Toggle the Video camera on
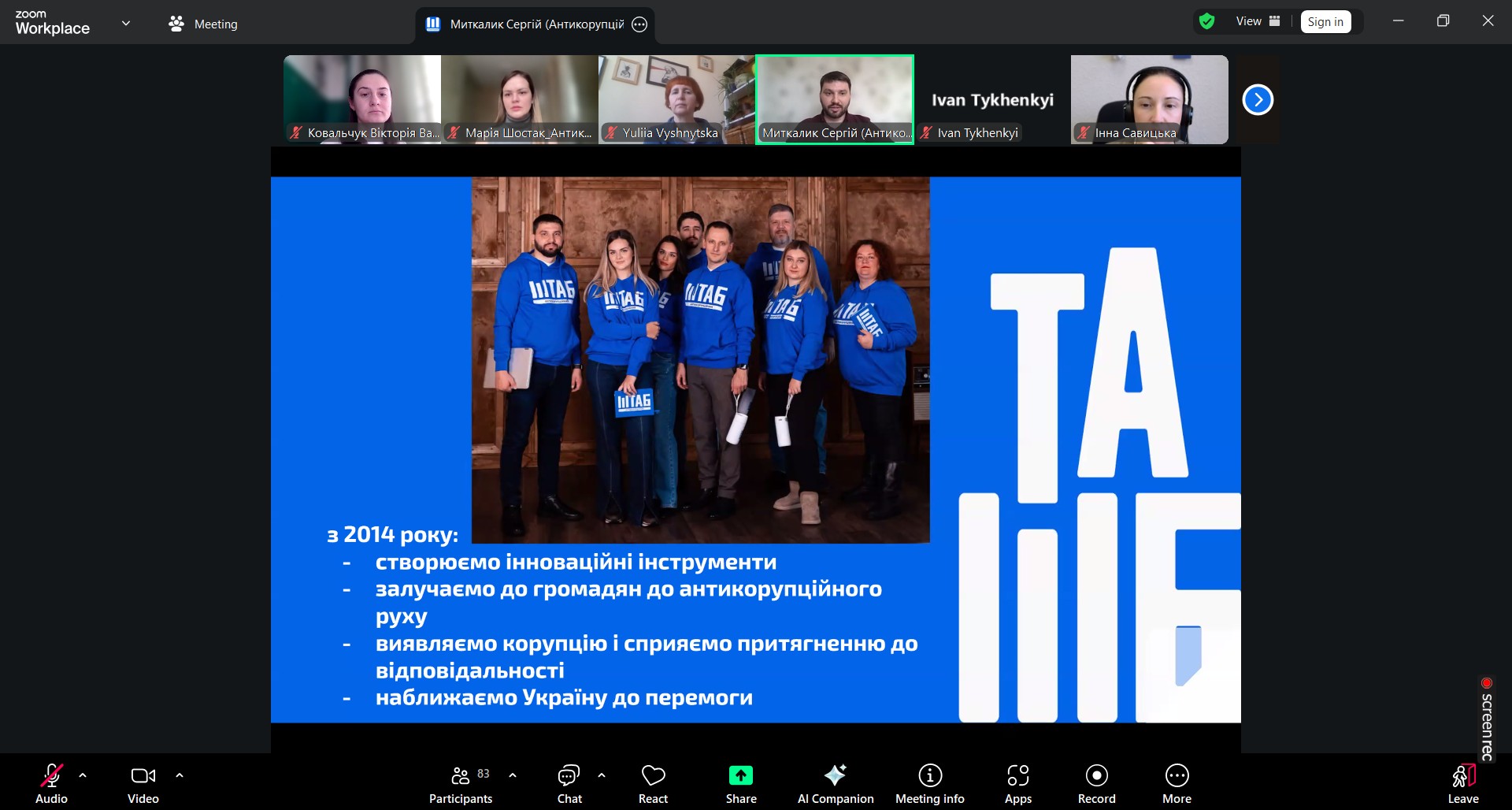This screenshot has height=810, width=1512. point(143,783)
